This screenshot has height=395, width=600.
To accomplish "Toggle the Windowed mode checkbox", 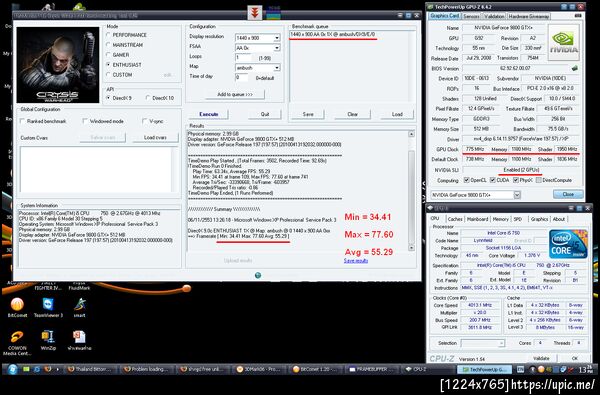I will click(85, 121).
